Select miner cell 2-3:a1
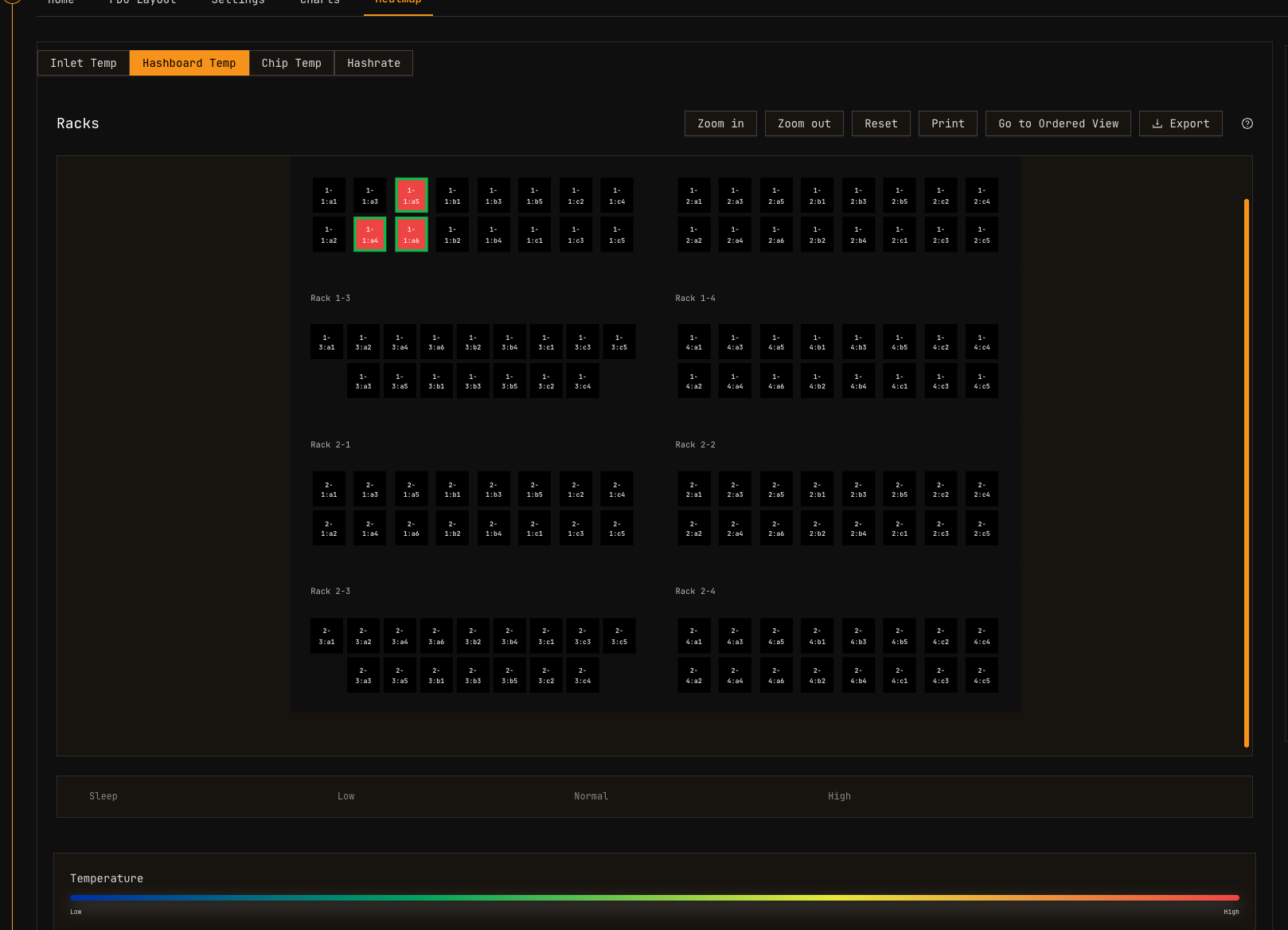This screenshot has height=930, width=1288. coord(326,636)
